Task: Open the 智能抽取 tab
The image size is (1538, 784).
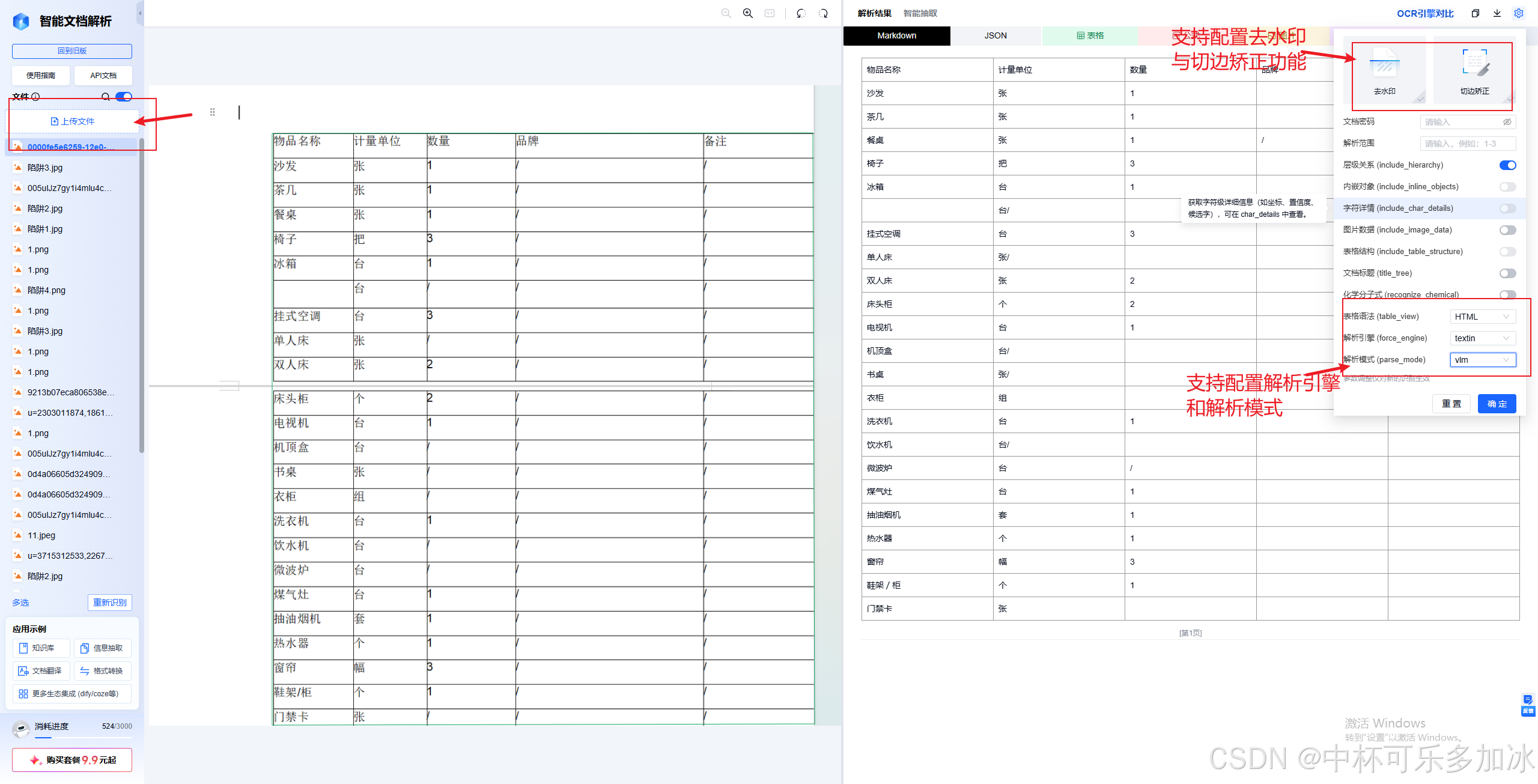Action: pos(920,13)
